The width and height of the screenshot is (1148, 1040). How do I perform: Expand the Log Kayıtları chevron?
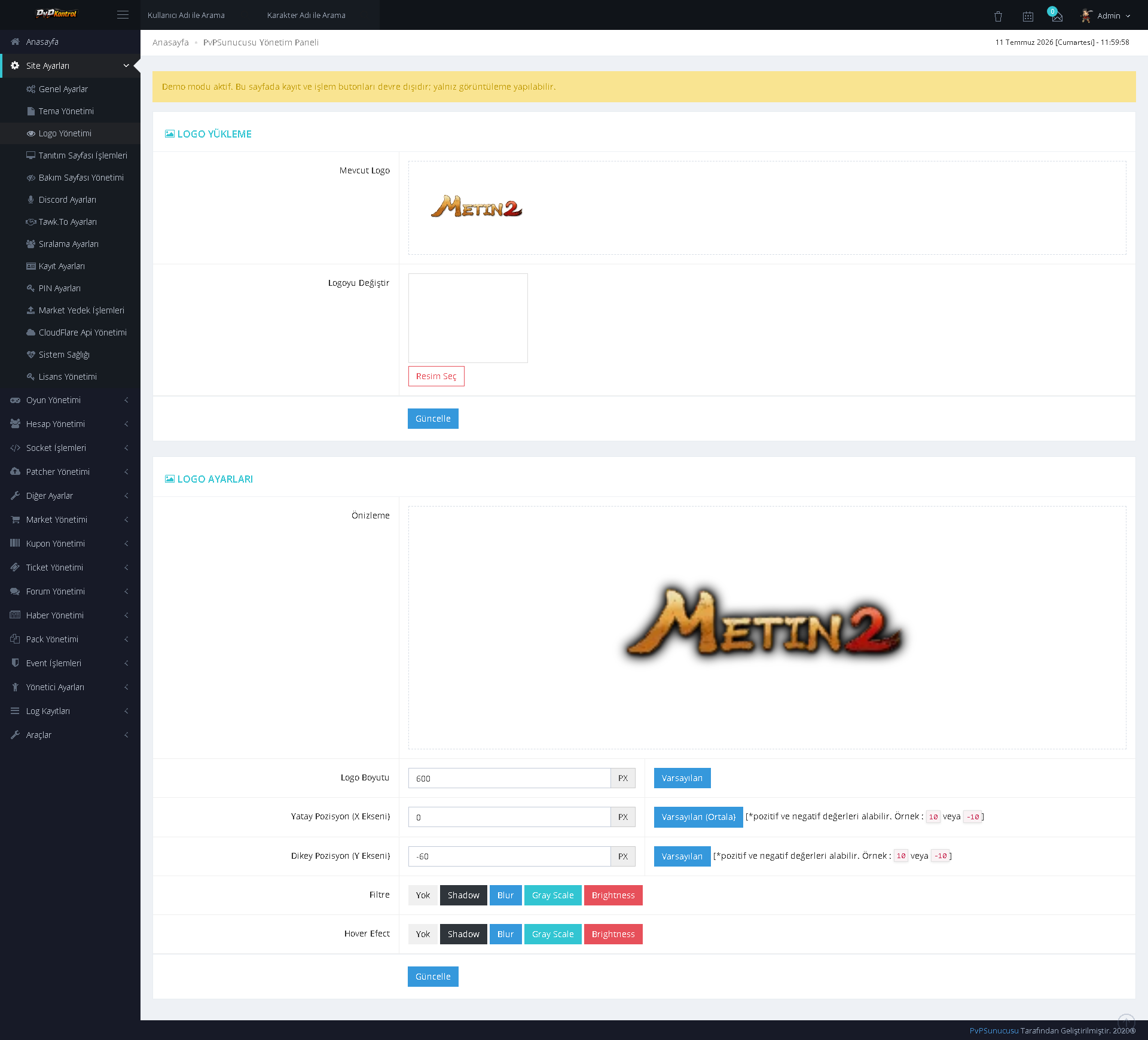point(126,711)
